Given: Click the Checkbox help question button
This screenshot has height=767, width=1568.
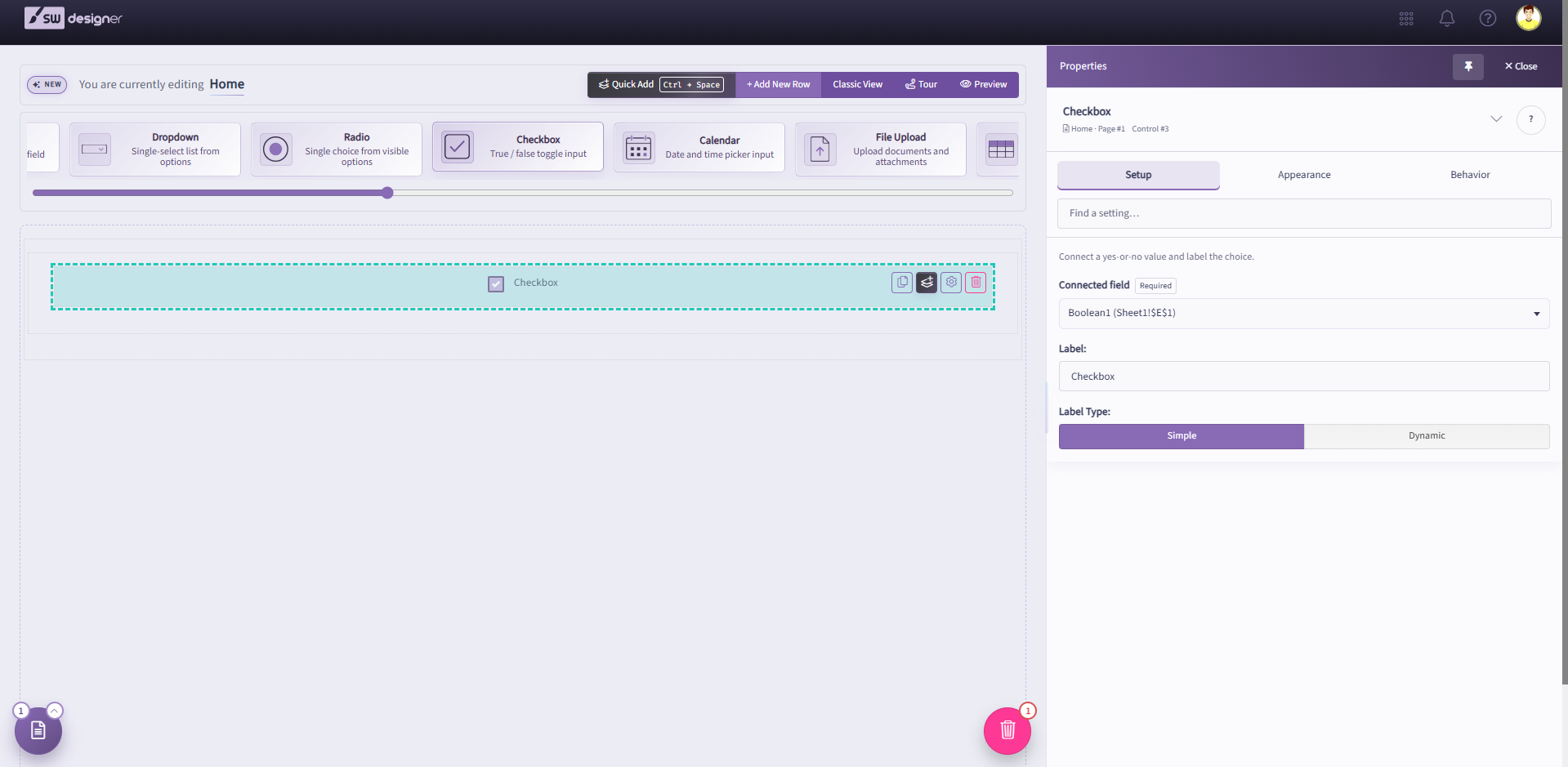Looking at the screenshot, I should point(1531,119).
